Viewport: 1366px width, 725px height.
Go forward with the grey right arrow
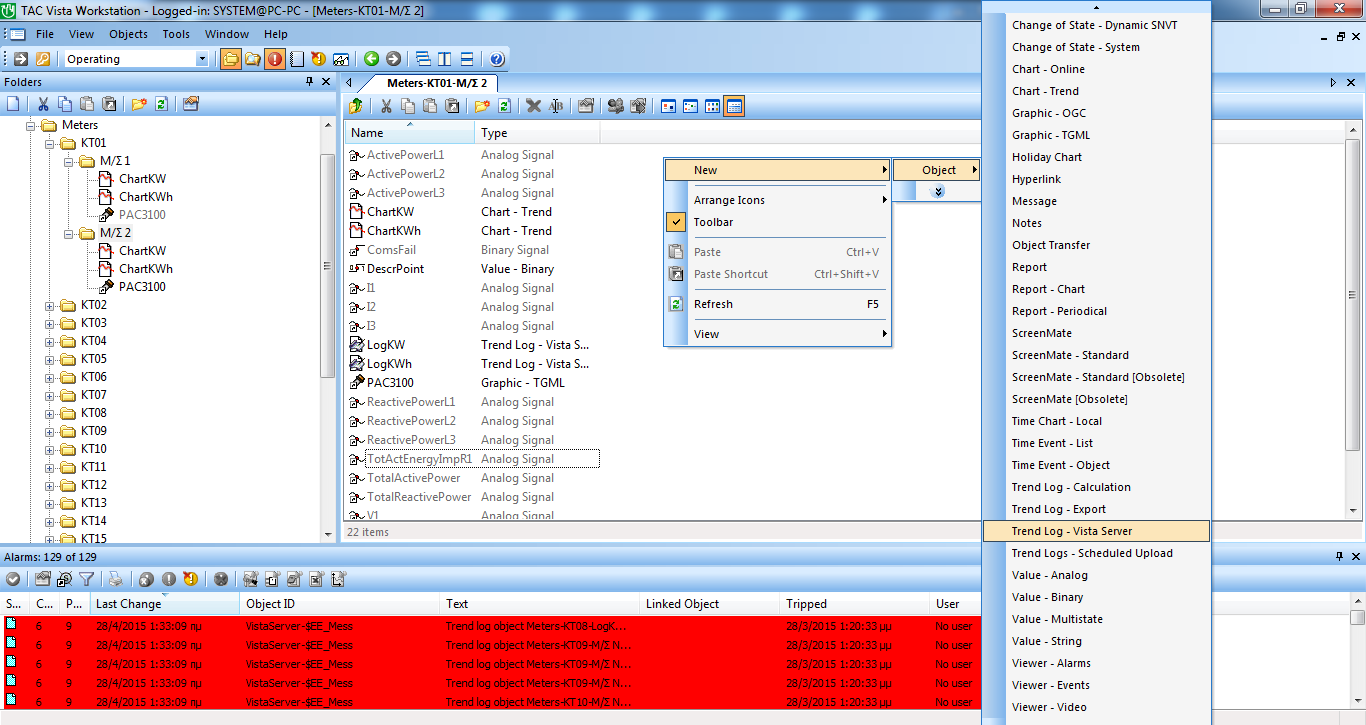(393, 59)
